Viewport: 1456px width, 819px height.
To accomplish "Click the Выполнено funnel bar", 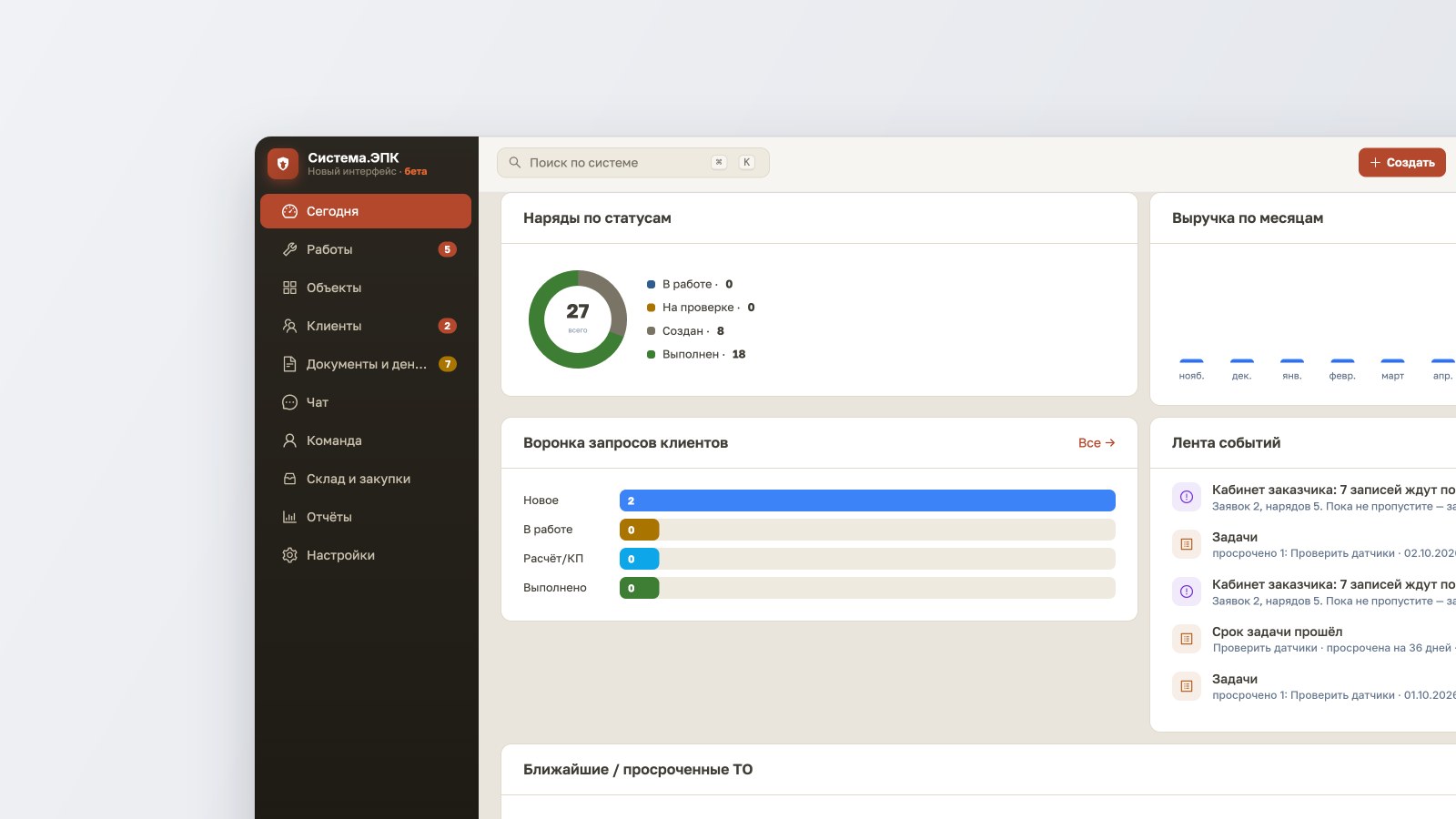I will tap(867, 588).
